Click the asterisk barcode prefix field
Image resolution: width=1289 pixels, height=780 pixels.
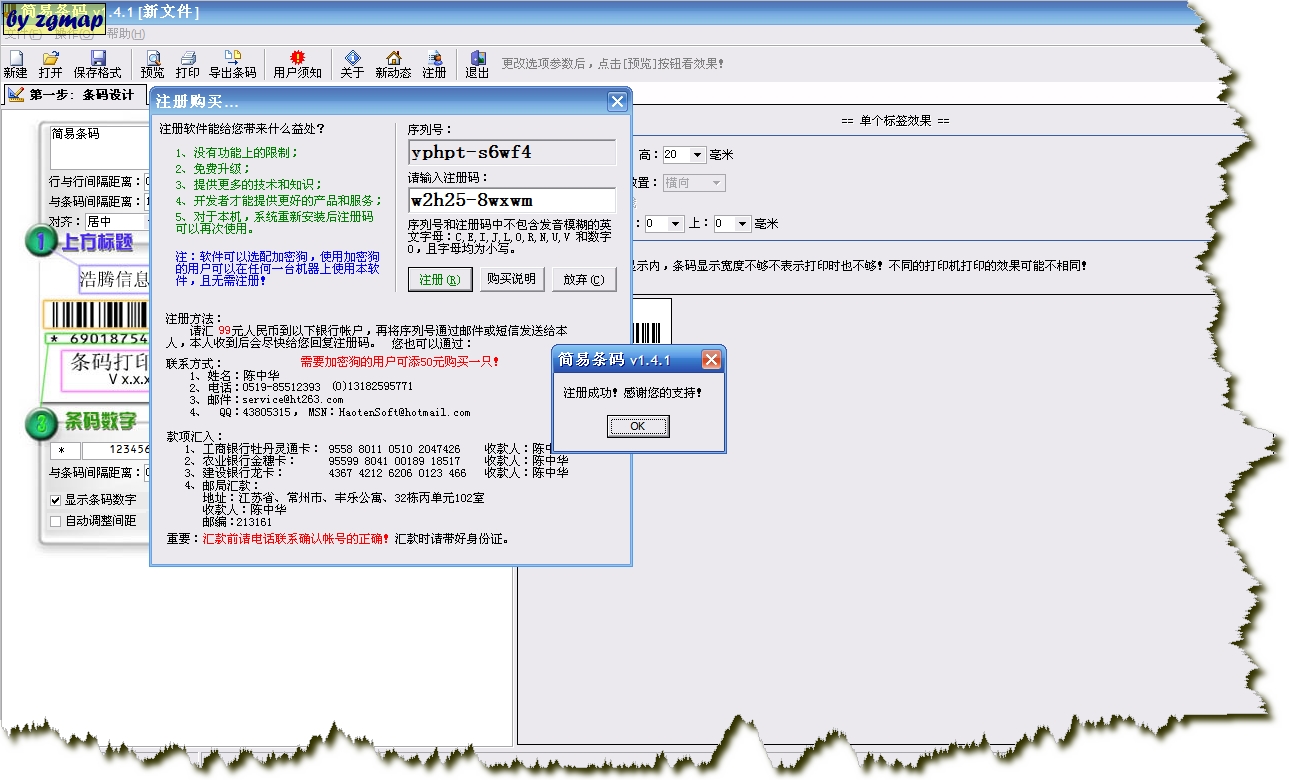coord(64,451)
